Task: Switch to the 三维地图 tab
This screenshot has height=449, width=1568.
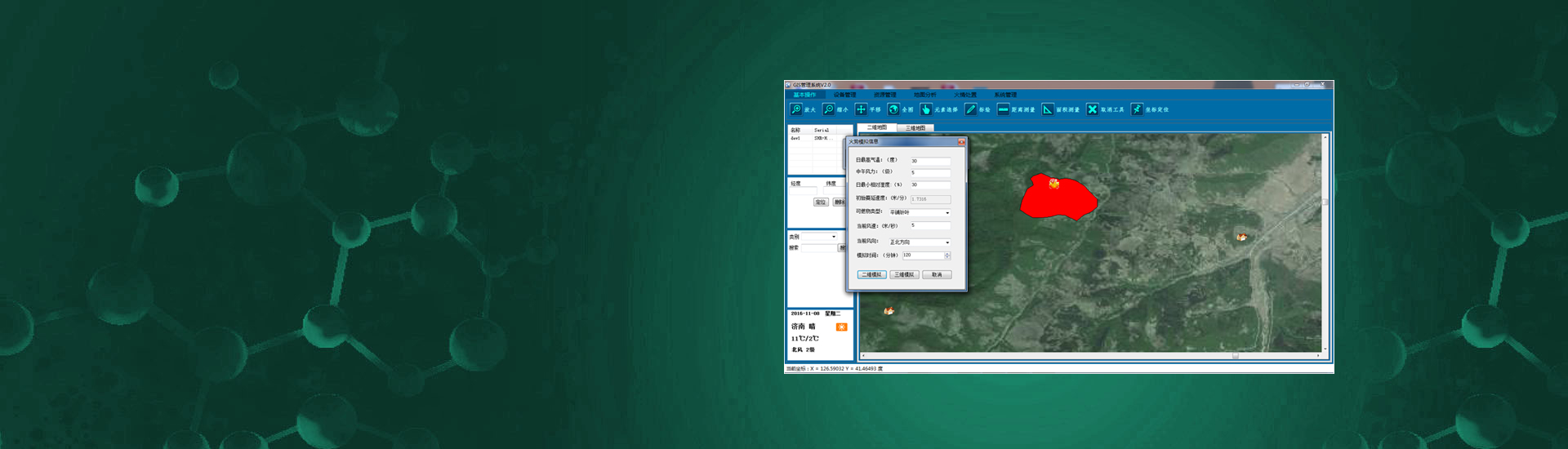Action: pyautogui.click(x=915, y=128)
